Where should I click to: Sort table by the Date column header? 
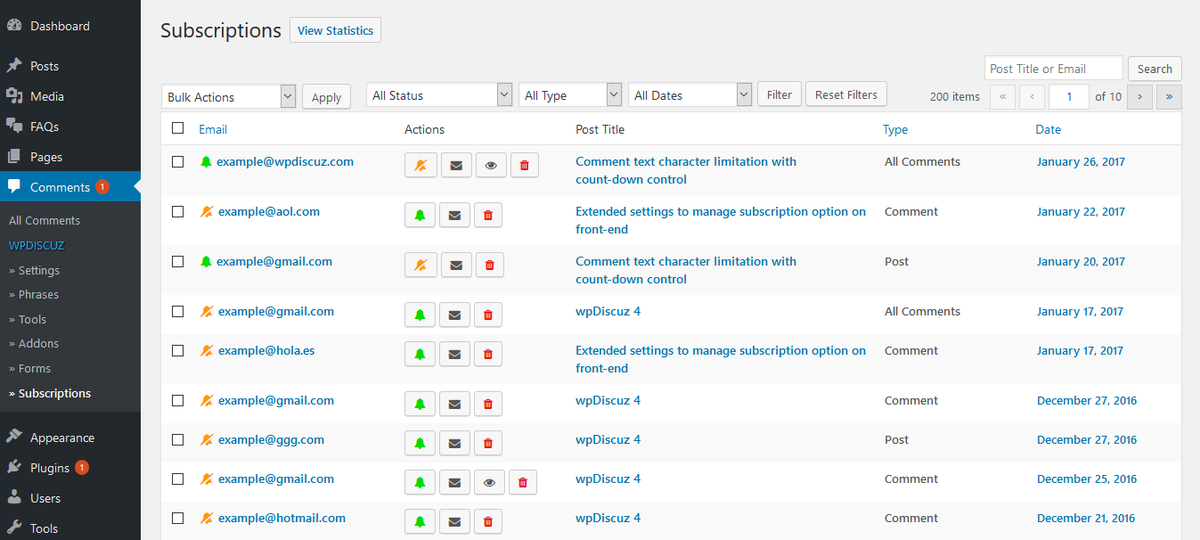pos(1048,129)
